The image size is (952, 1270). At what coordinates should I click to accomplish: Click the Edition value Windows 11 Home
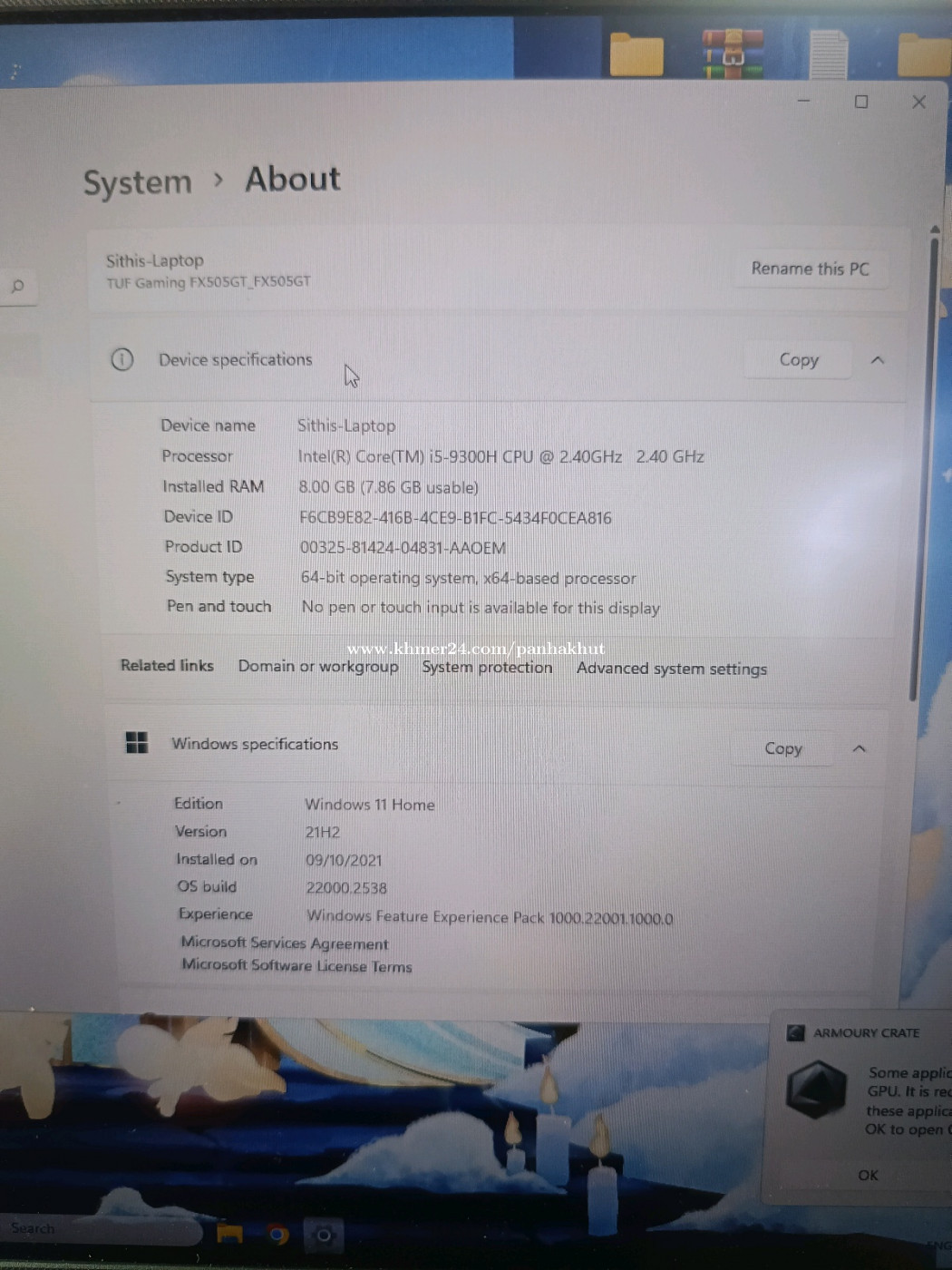tap(370, 805)
